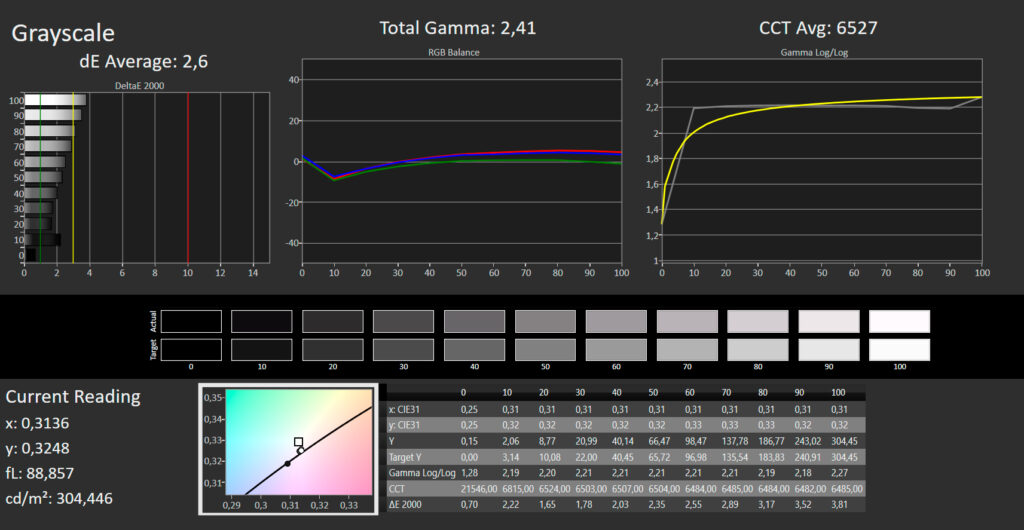Click the red threshold line in DeltaE chart
The width and height of the screenshot is (1024, 530).
pos(188,178)
